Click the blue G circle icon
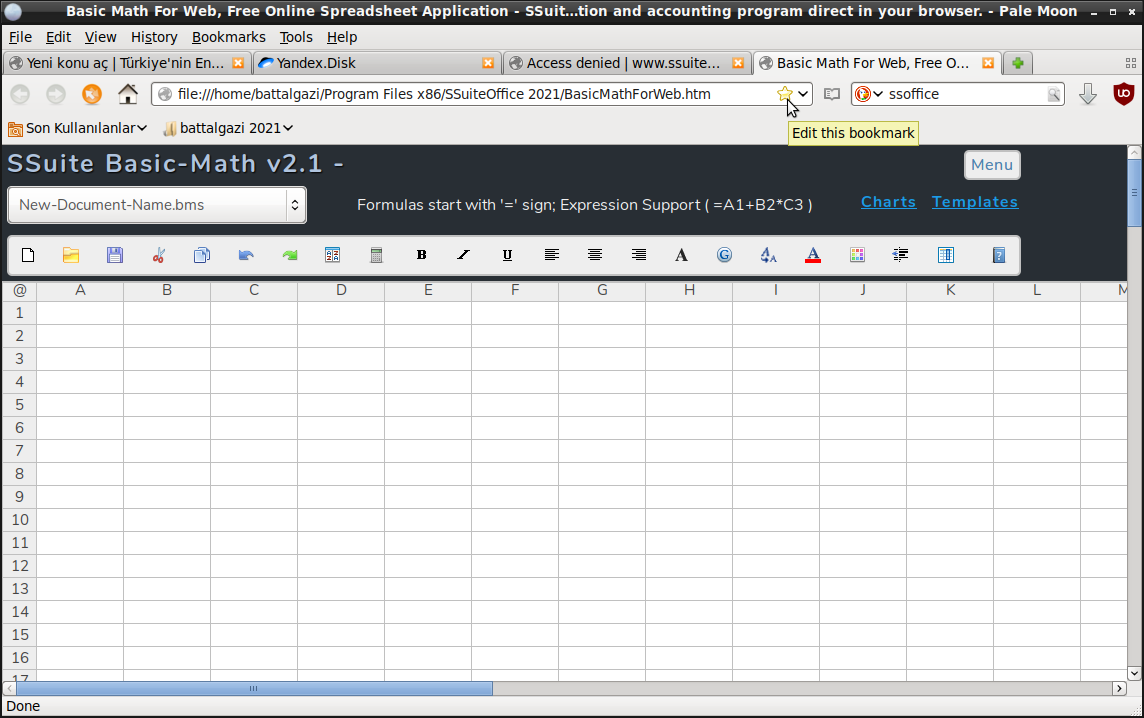 724,255
